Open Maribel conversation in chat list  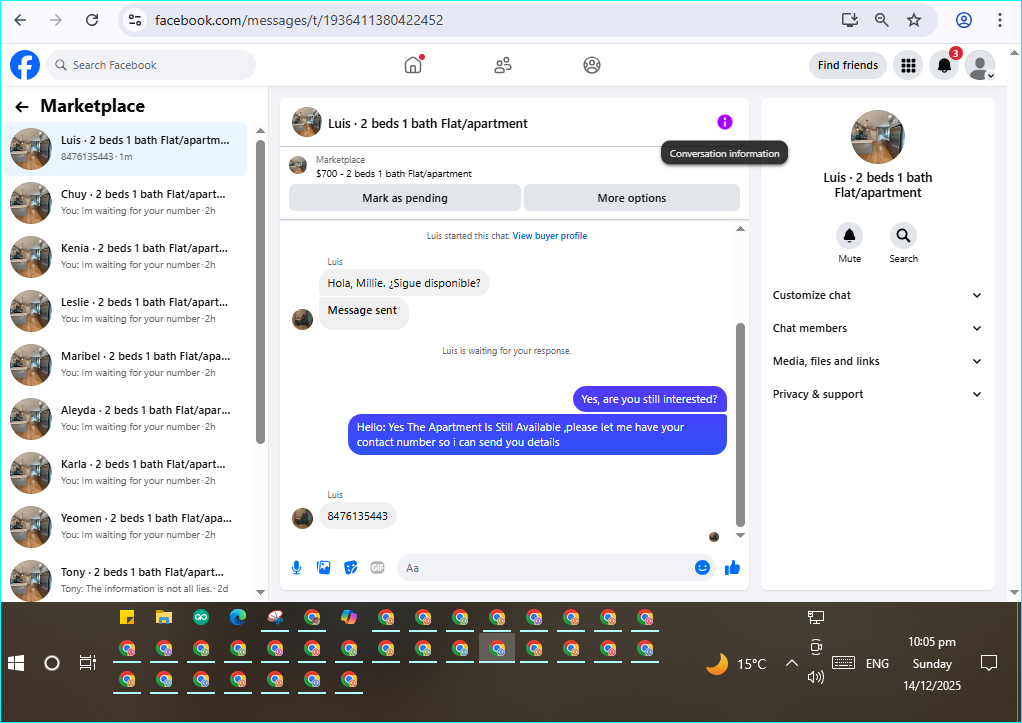coord(126,365)
